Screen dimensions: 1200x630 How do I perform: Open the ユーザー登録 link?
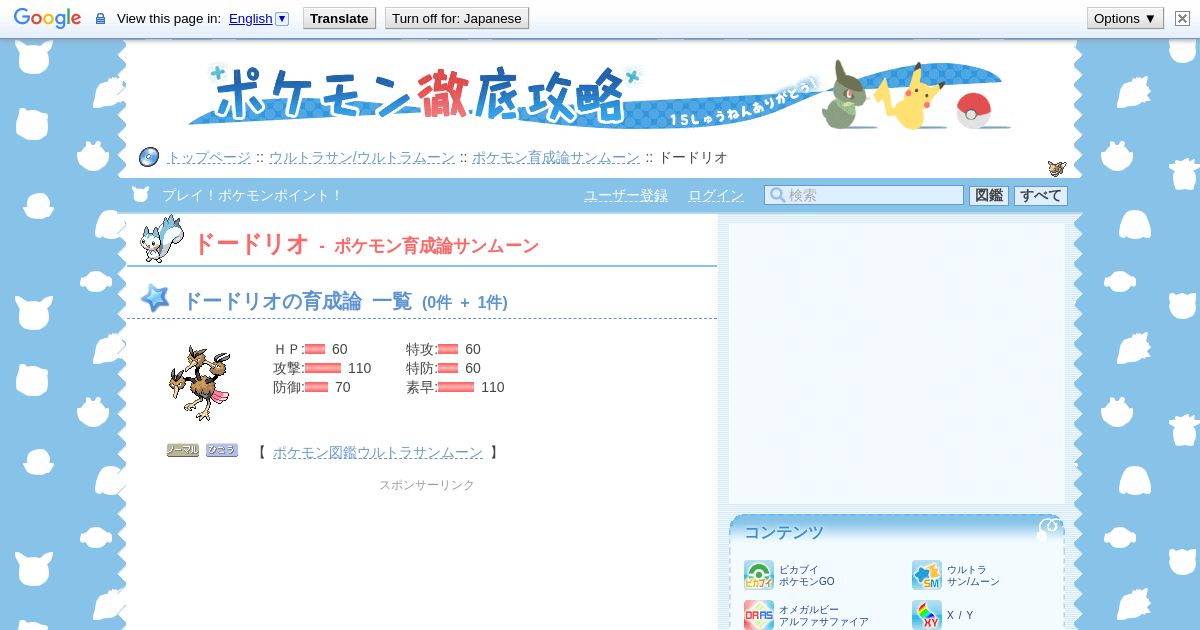[x=626, y=196]
